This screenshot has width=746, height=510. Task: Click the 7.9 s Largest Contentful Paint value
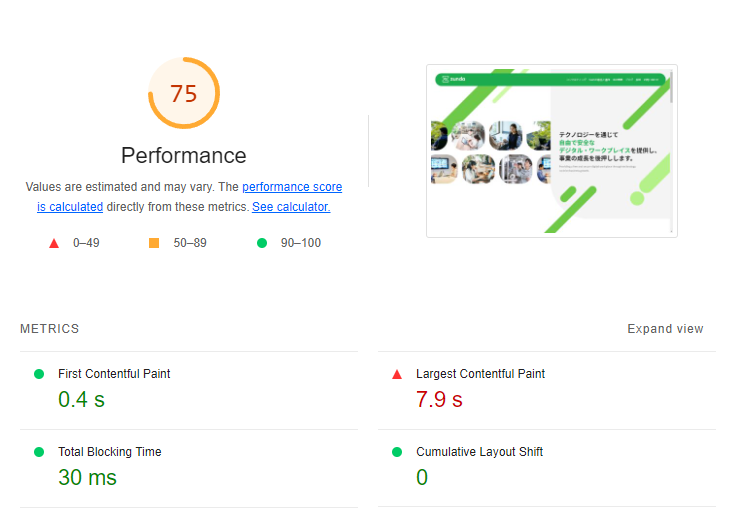pos(439,400)
